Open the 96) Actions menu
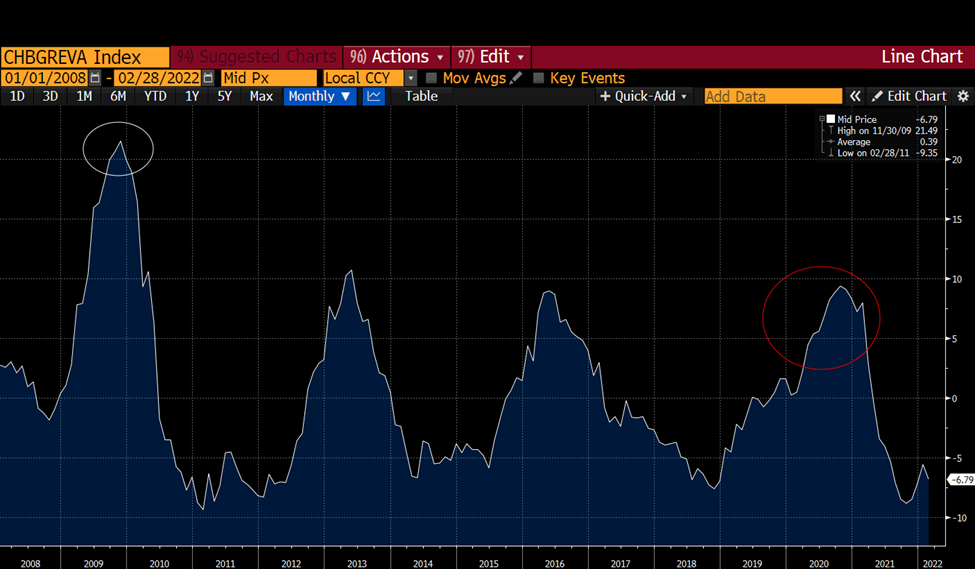This screenshot has width=975, height=569. tap(396, 57)
